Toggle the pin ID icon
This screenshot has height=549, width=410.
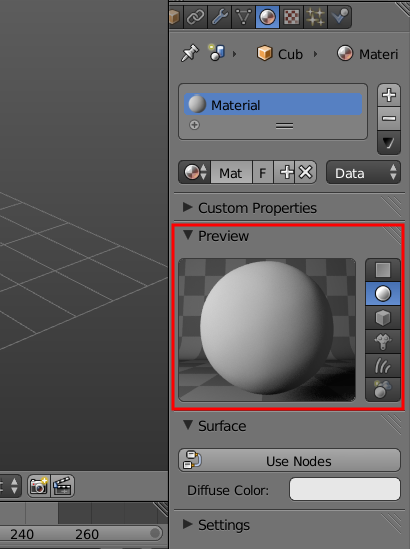click(190, 54)
